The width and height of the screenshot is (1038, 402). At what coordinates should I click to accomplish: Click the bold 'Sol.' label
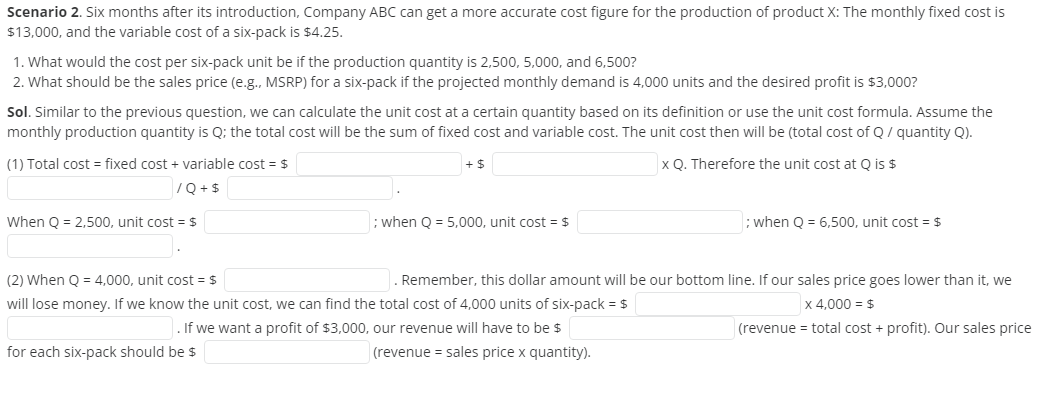point(18,112)
